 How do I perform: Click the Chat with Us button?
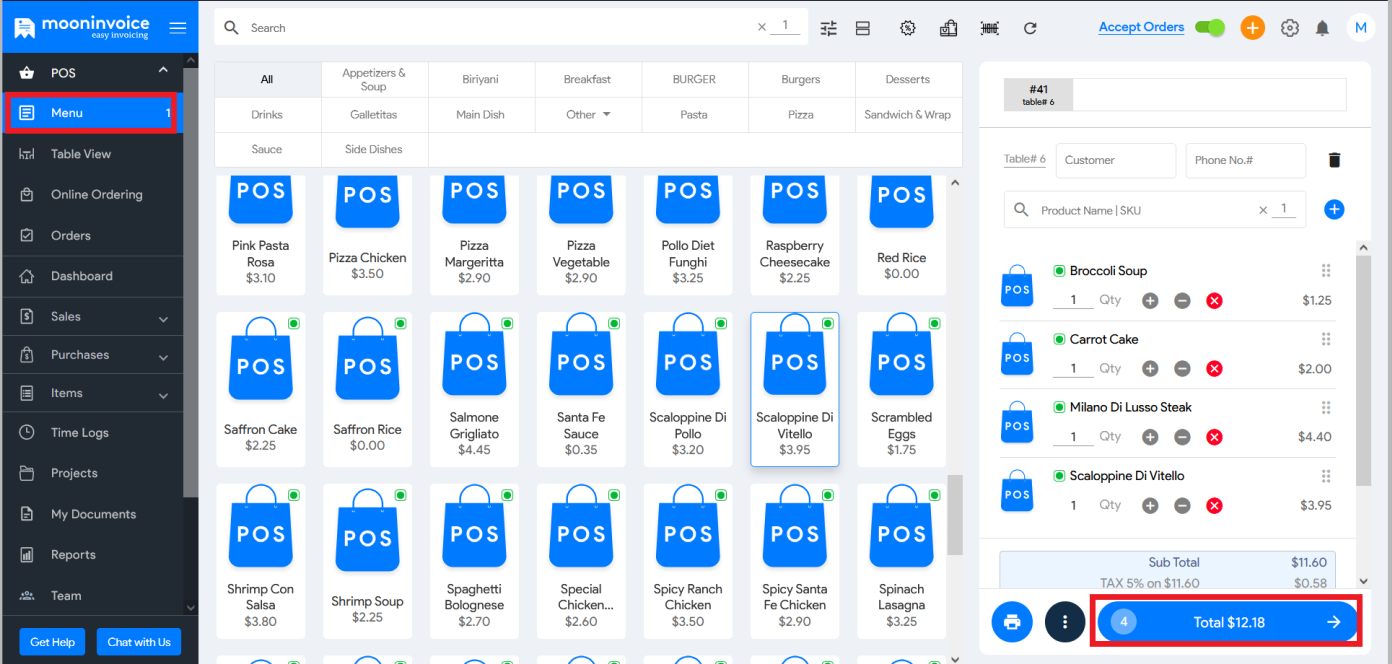pos(138,642)
